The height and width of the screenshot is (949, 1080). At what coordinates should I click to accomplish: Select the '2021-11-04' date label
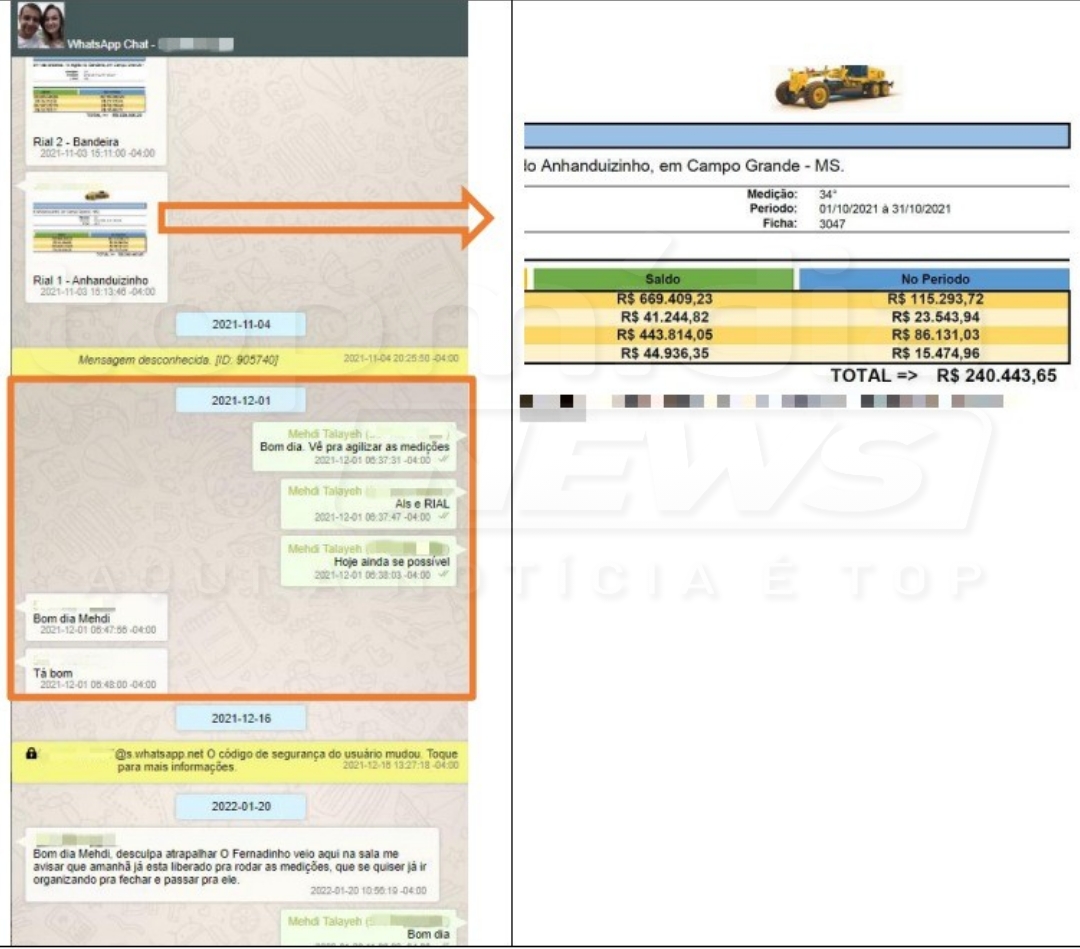241,324
